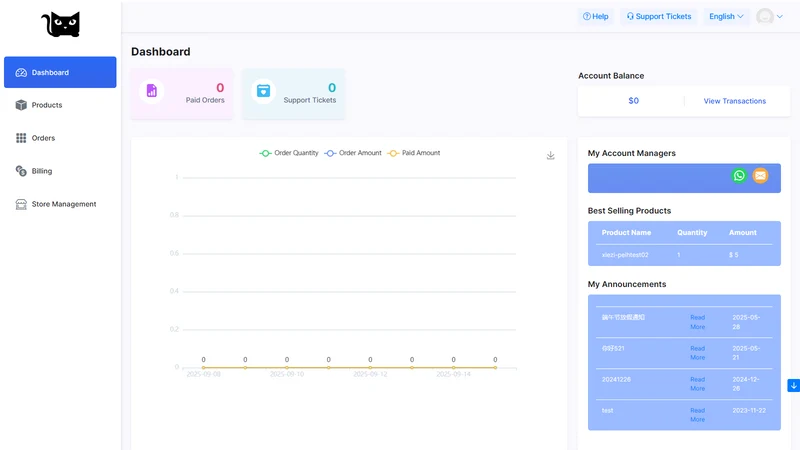
Task: Click the Support Tickets blue card icon
Action: 263,91
